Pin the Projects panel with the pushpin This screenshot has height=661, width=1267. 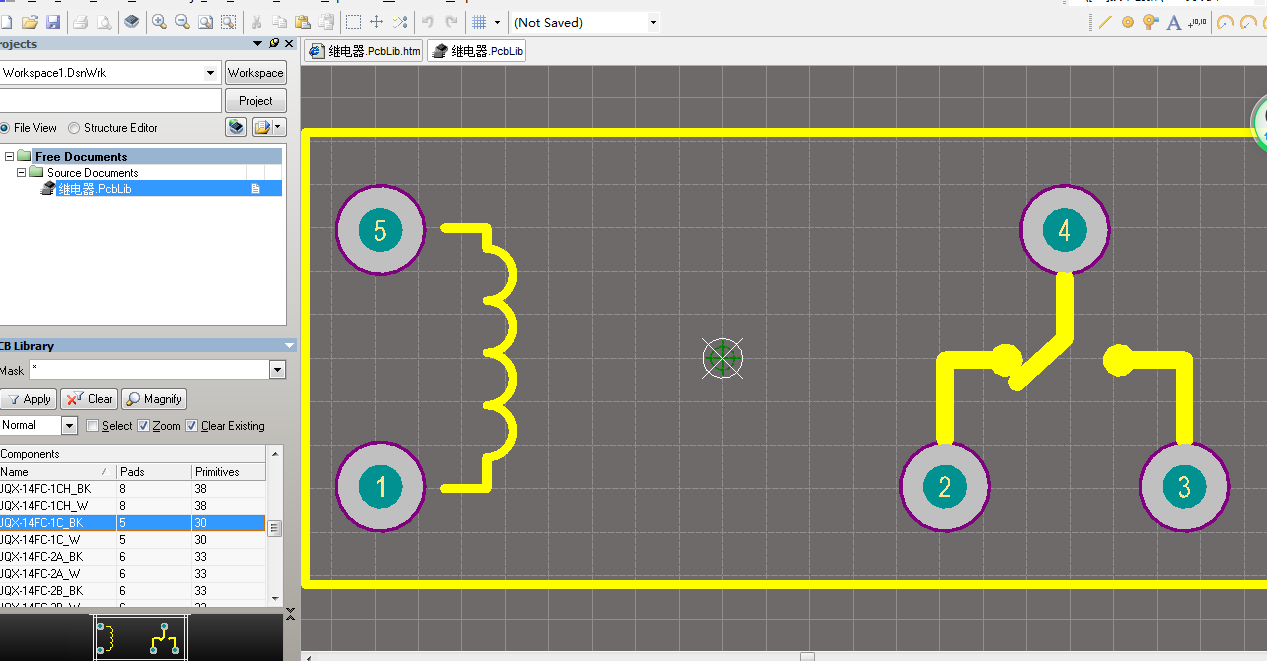[x=274, y=43]
